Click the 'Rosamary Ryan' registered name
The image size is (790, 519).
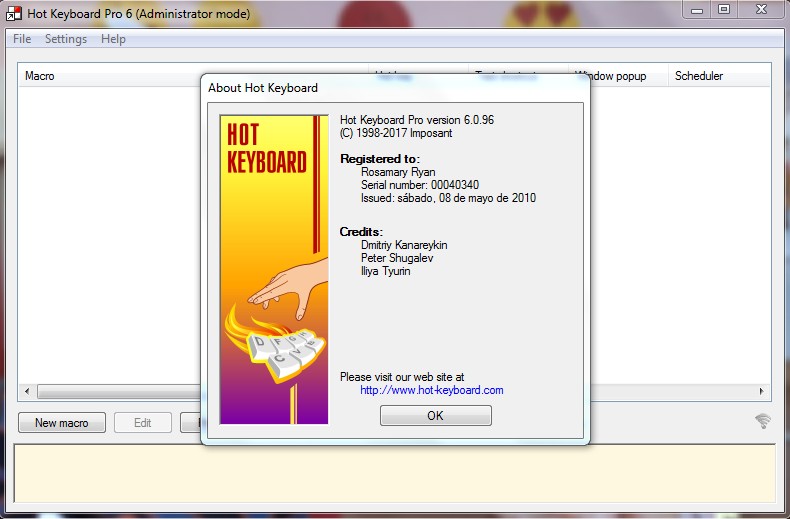[x=398, y=172]
